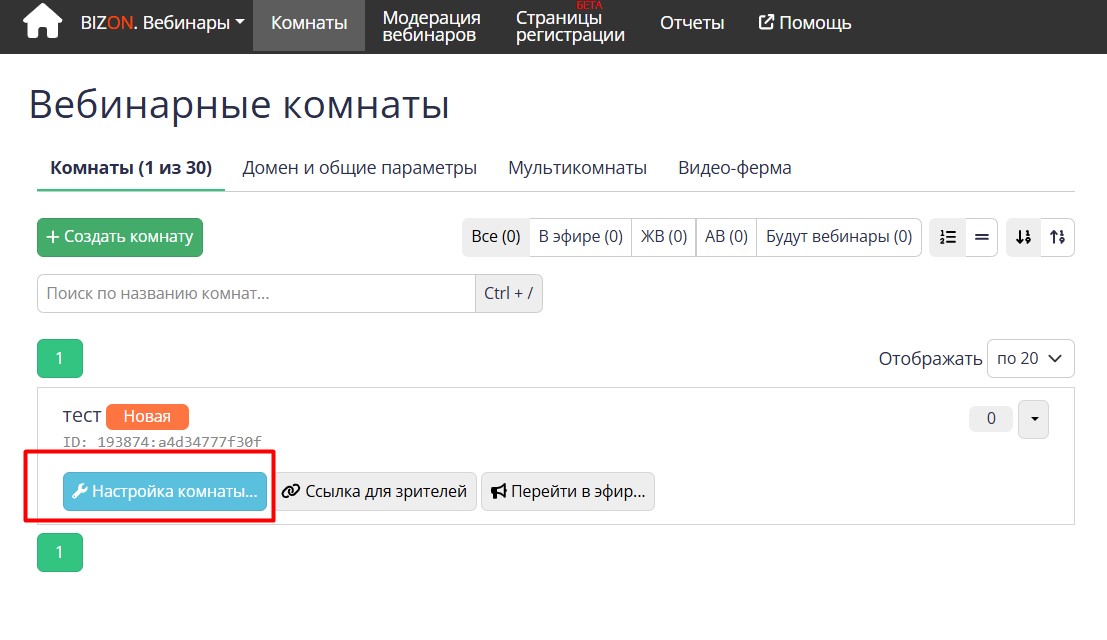Filter rooms by Все (0)
Image resolution: width=1107 pixels, height=640 pixels.
tap(496, 237)
